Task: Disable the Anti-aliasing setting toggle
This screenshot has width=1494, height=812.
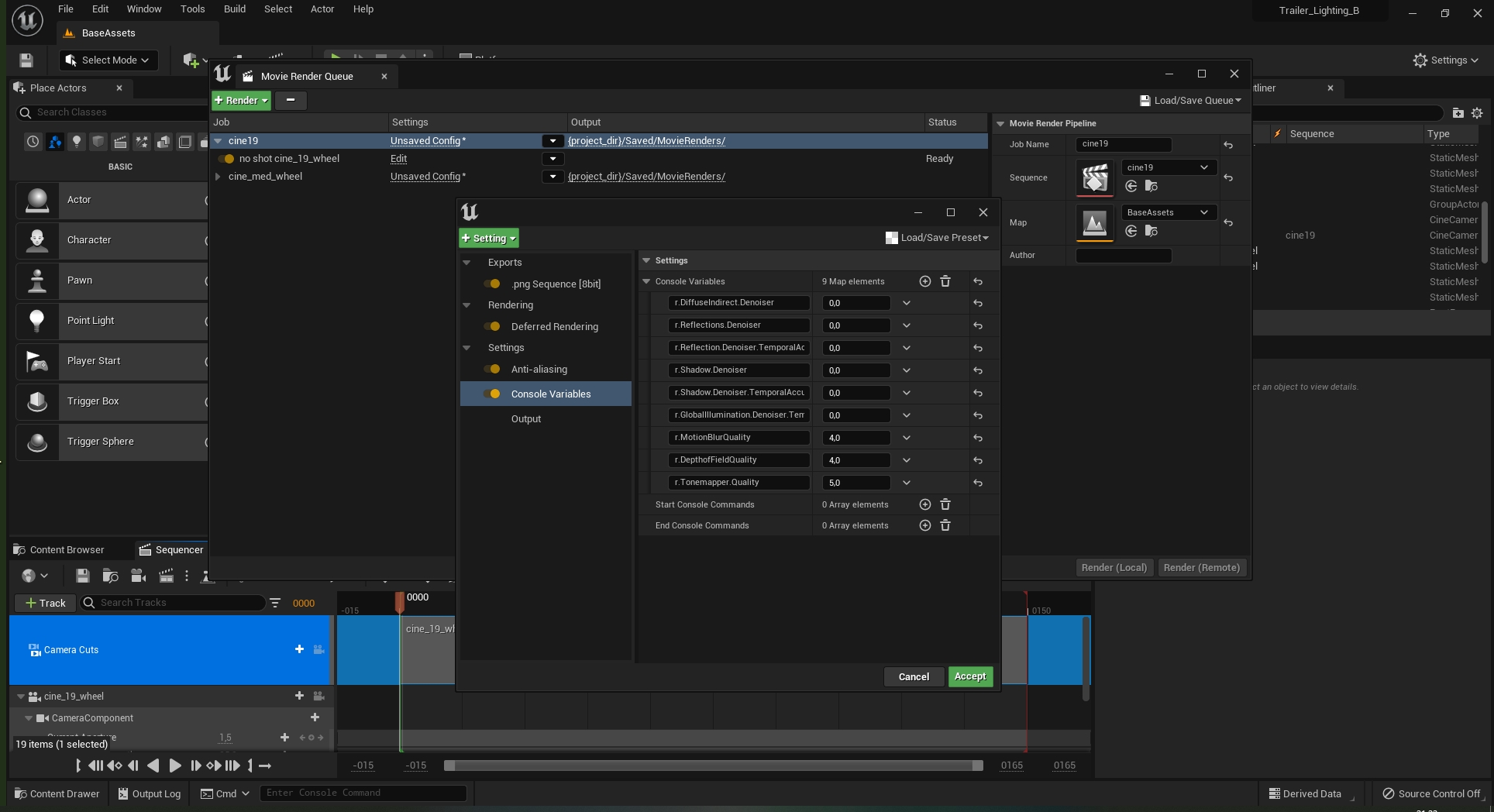Action: 491,370
